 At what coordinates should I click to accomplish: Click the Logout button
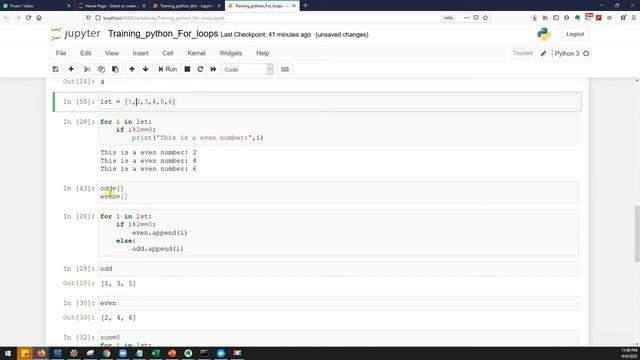pyautogui.click(x=575, y=34)
